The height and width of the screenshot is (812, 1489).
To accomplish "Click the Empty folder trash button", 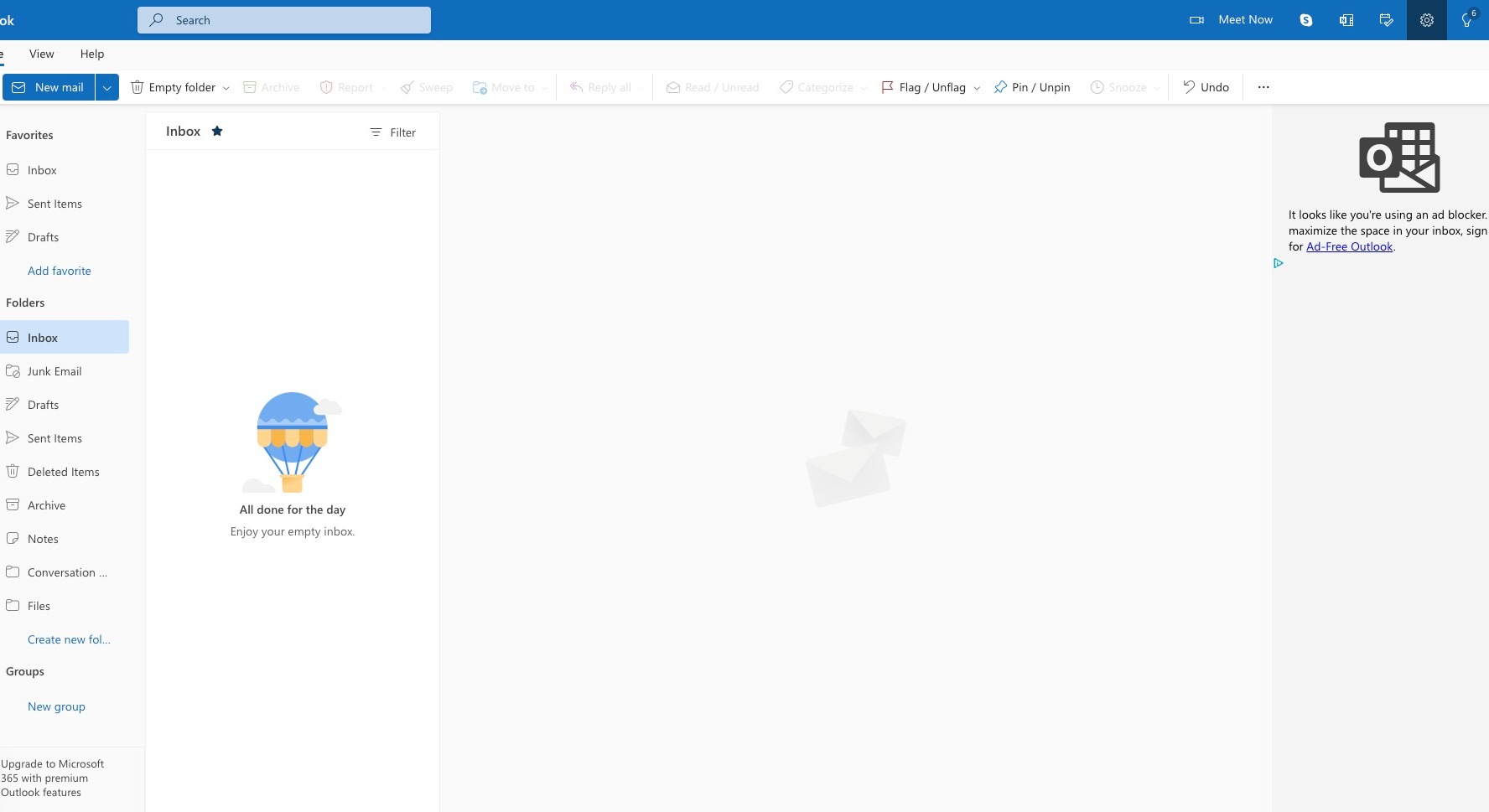I will click(x=173, y=87).
